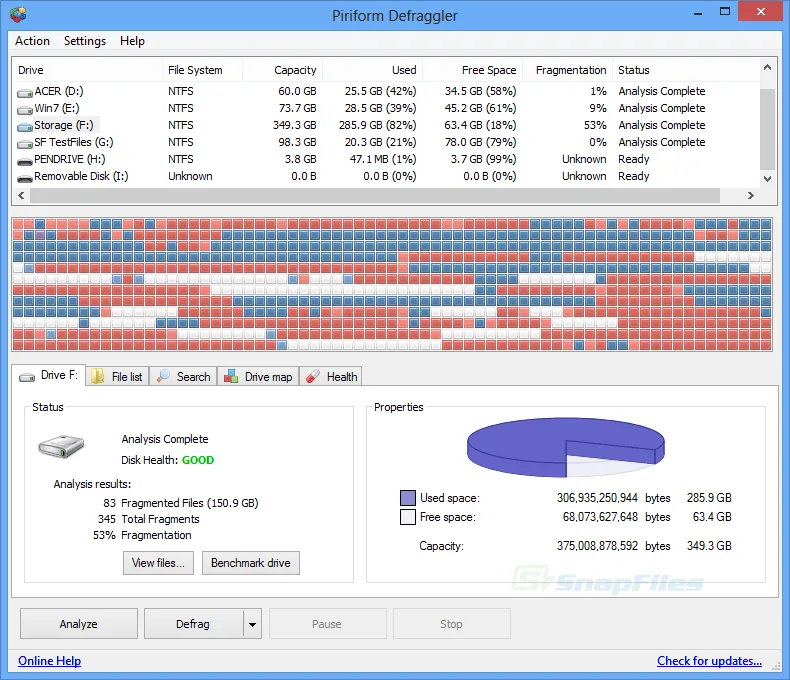790x680 pixels.
Task: Click the Free space white color swatch
Action: coord(408,517)
